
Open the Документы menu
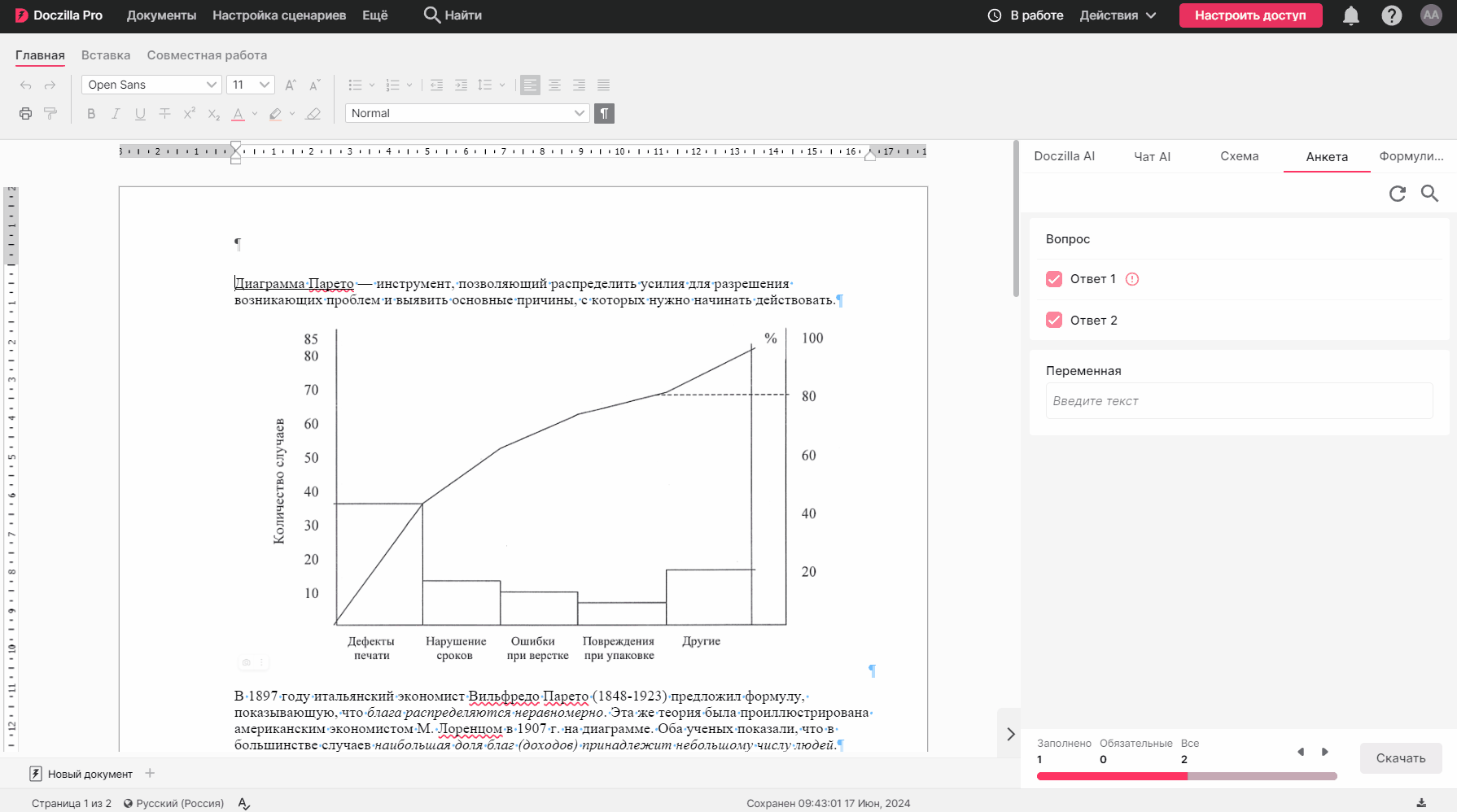161,15
